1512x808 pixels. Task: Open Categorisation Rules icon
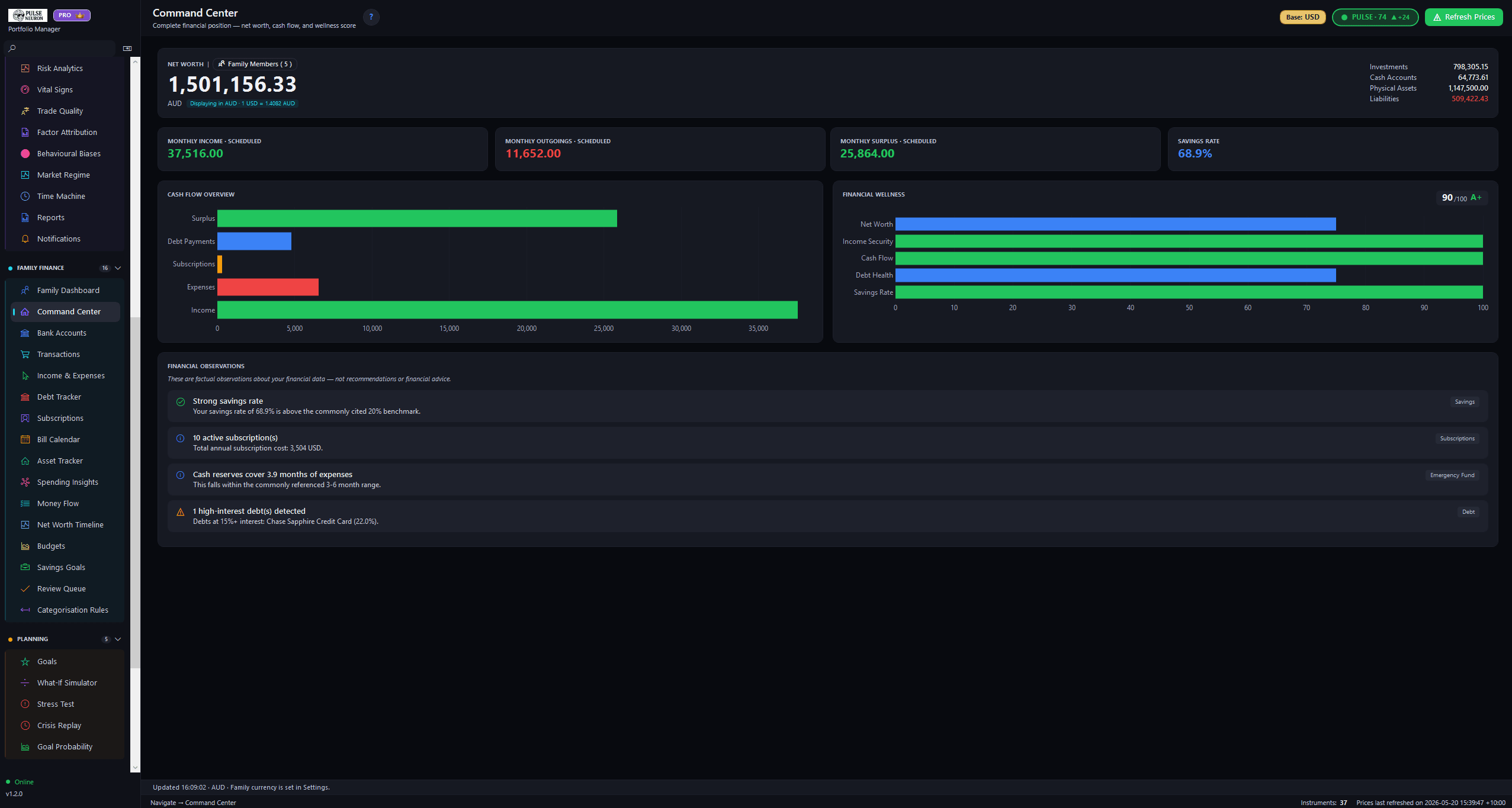pyautogui.click(x=25, y=610)
